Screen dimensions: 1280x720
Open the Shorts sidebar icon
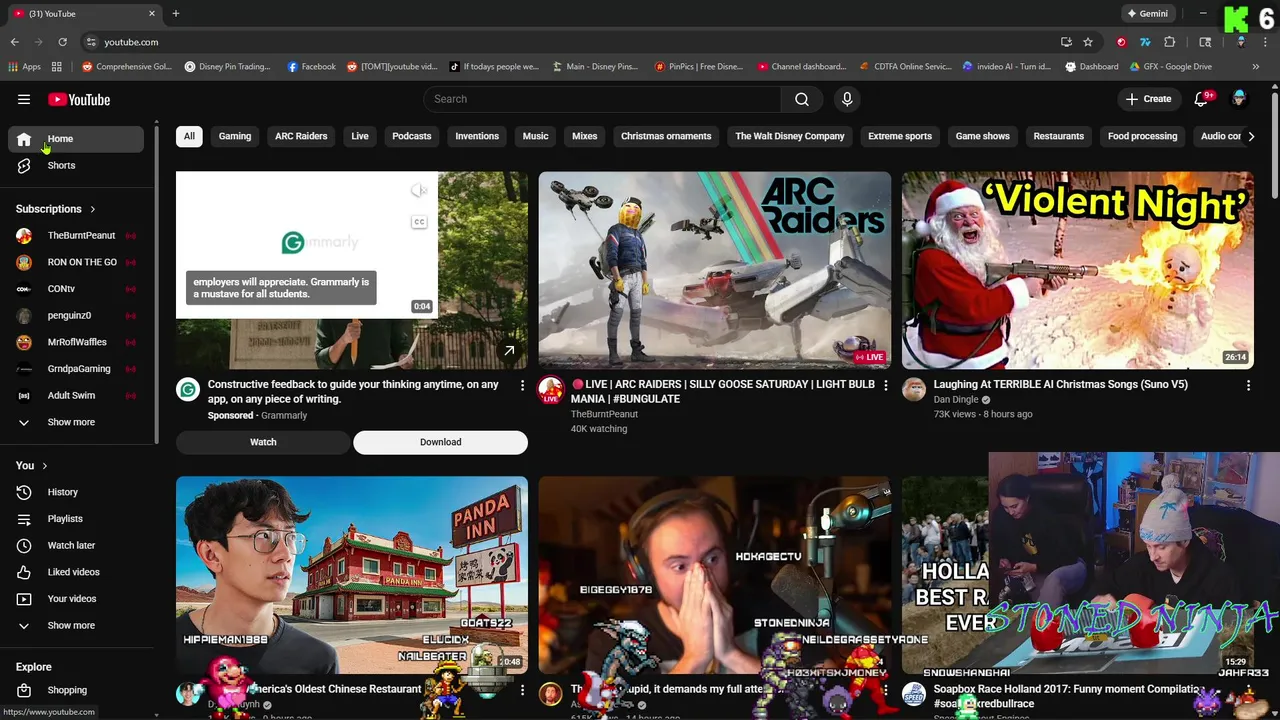point(24,165)
